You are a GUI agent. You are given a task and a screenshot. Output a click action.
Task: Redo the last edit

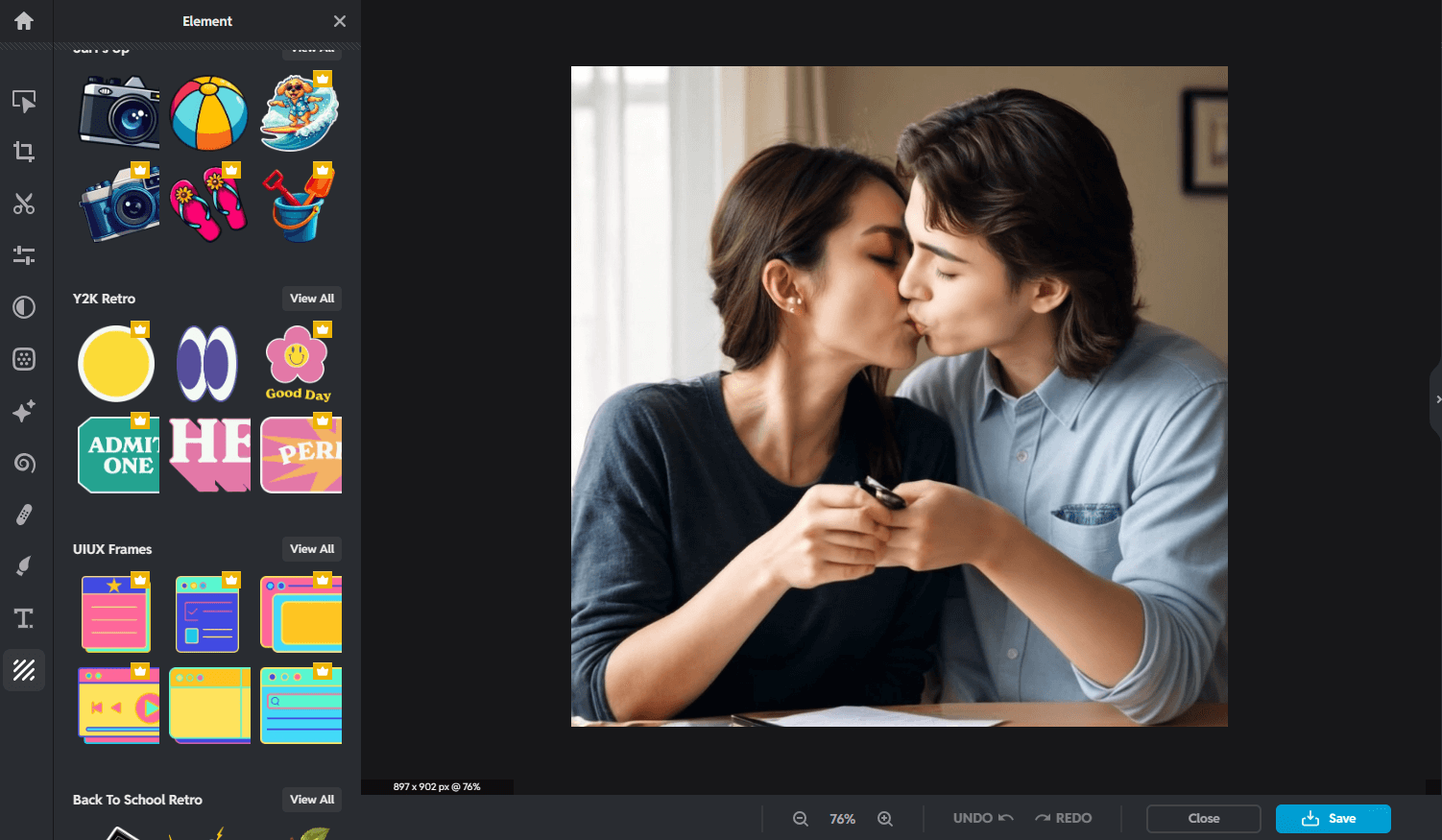click(1063, 818)
